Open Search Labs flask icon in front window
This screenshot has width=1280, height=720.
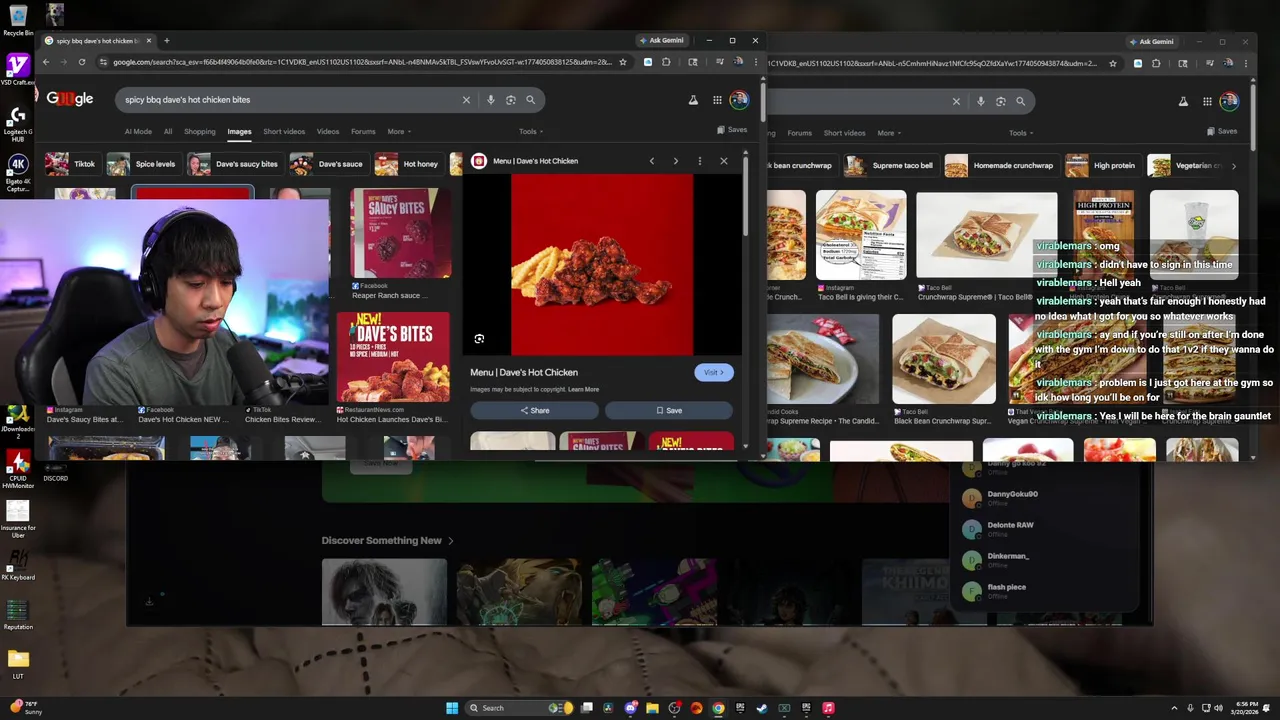(x=693, y=100)
